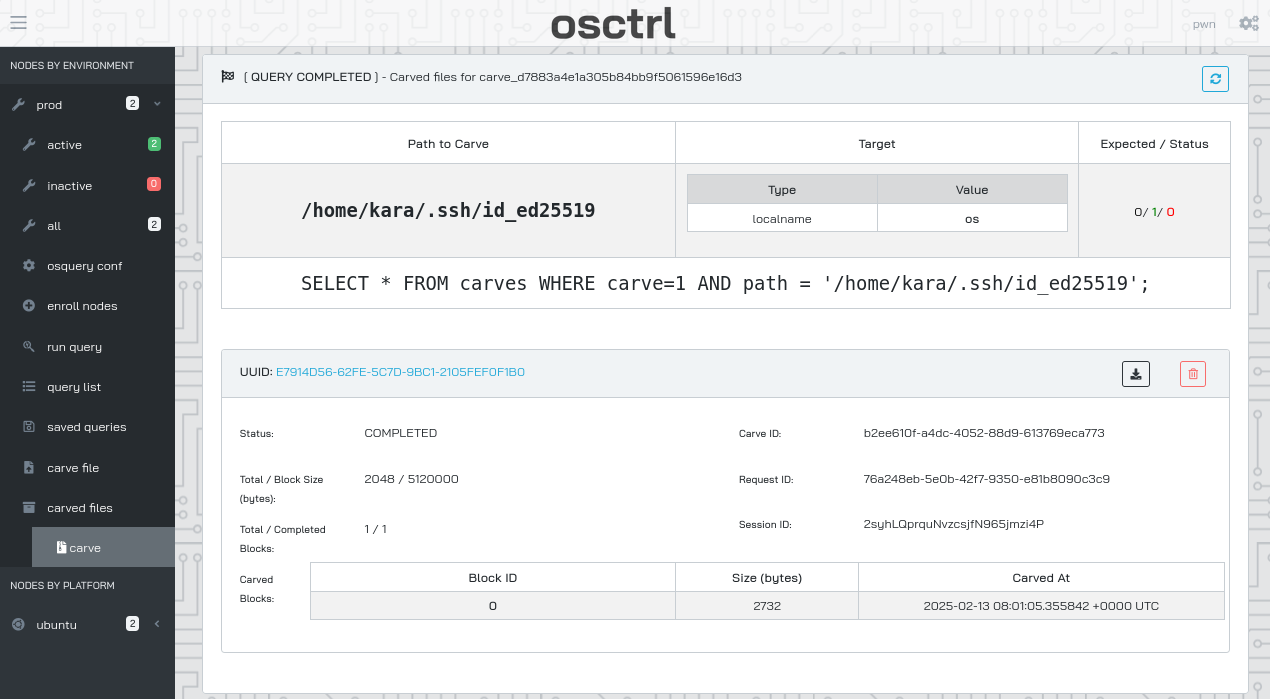This screenshot has width=1270, height=699.
Task: Click the prod environment wrench icon
Action: coord(18,105)
